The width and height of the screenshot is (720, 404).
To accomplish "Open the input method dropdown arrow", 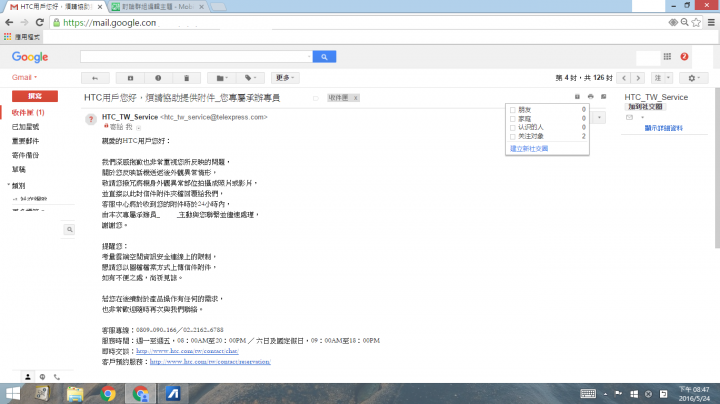I will (x=668, y=78).
